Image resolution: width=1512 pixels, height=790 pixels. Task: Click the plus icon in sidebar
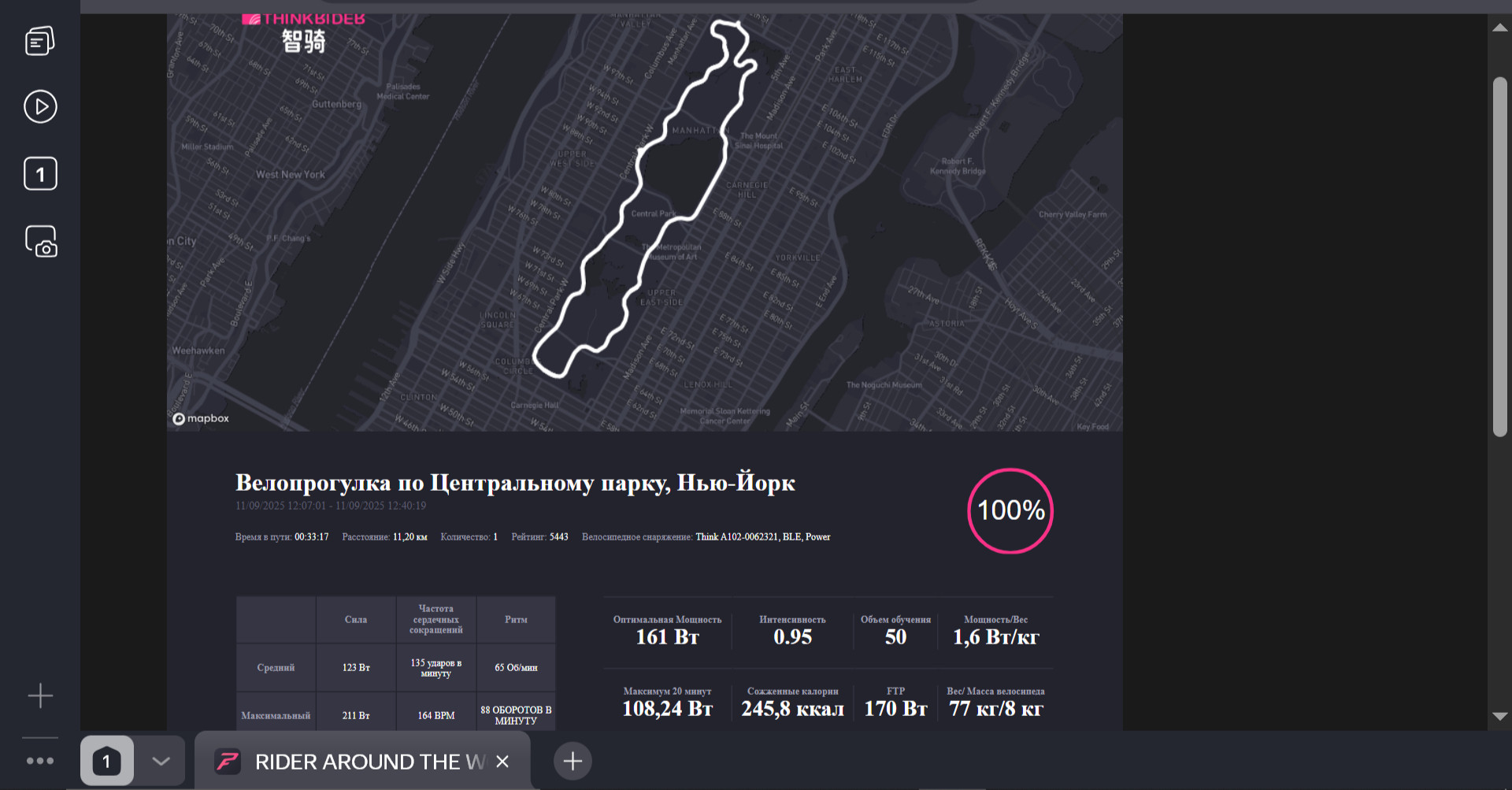click(40, 695)
